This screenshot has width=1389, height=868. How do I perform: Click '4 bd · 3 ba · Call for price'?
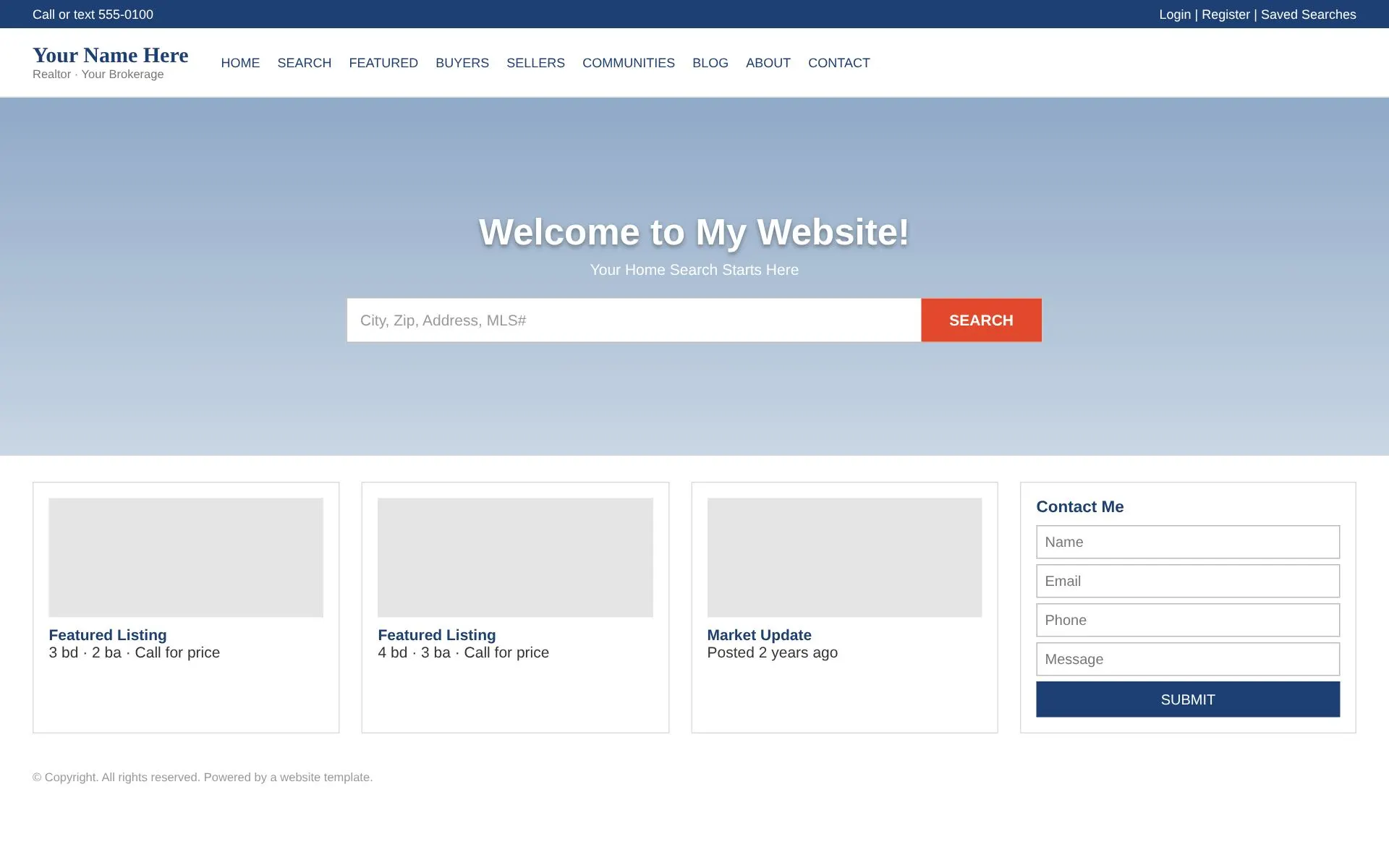[x=464, y=652]
